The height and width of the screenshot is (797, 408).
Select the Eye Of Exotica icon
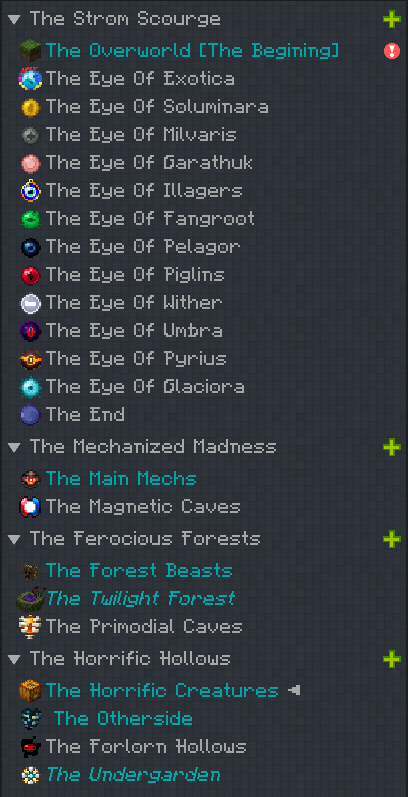point(30,79)
